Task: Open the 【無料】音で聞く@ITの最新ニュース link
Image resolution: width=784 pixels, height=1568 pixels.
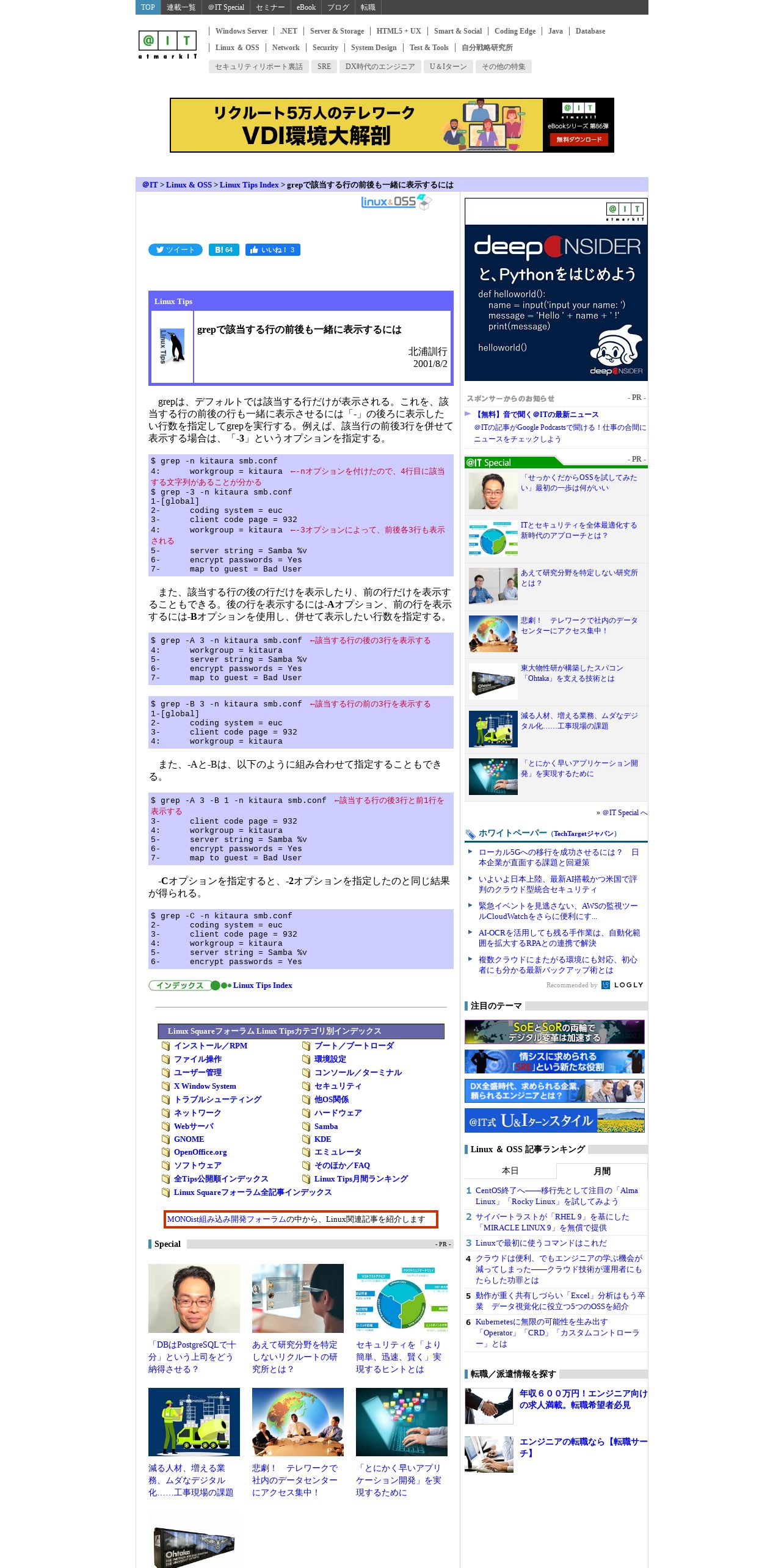Action: click(537, 415)
